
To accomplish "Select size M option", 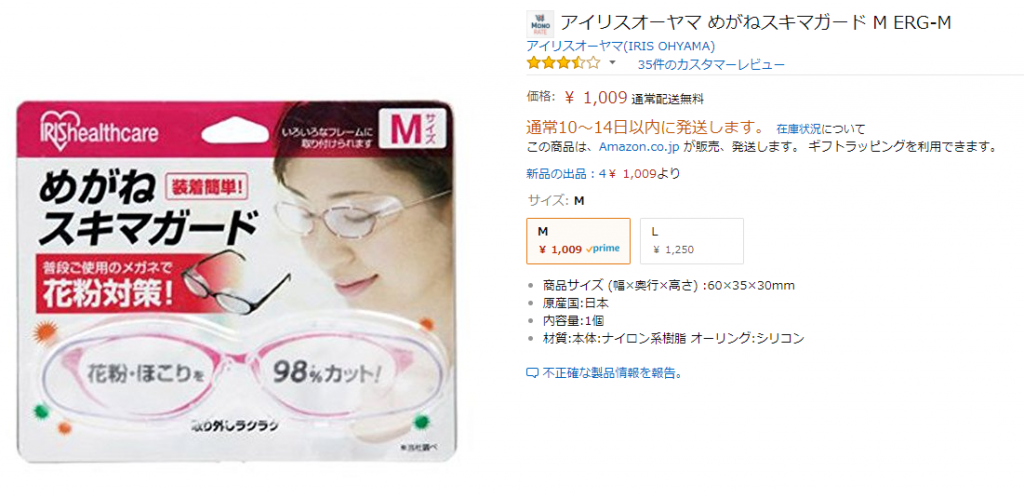I will click(x=579, y=240).
